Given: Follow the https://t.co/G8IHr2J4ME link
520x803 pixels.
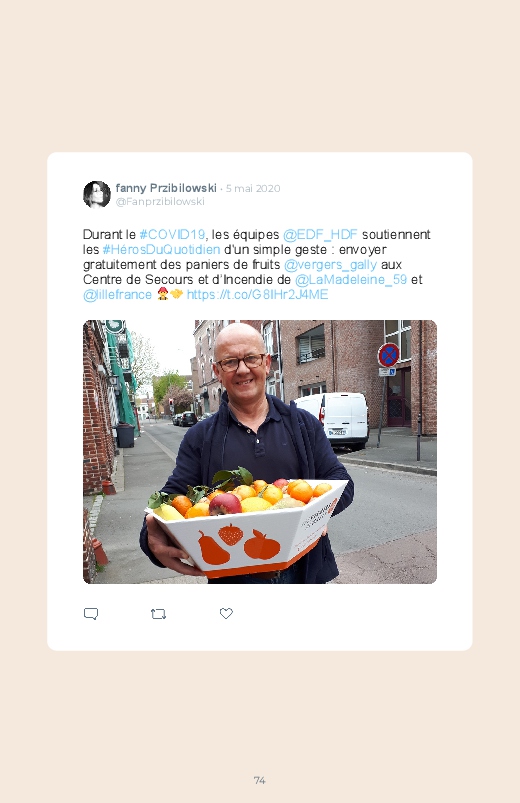Looking at the screenshot, I should [257, 294].
